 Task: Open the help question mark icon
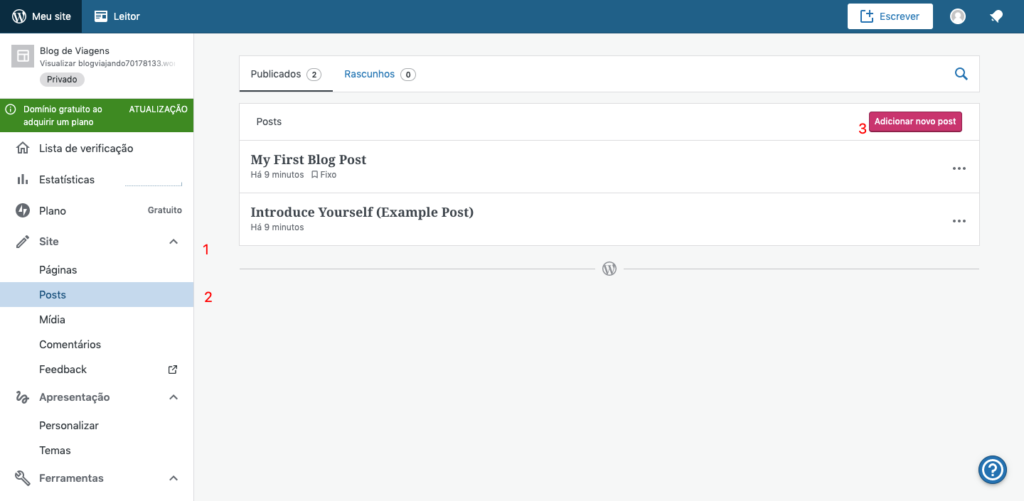coord(991,469)
